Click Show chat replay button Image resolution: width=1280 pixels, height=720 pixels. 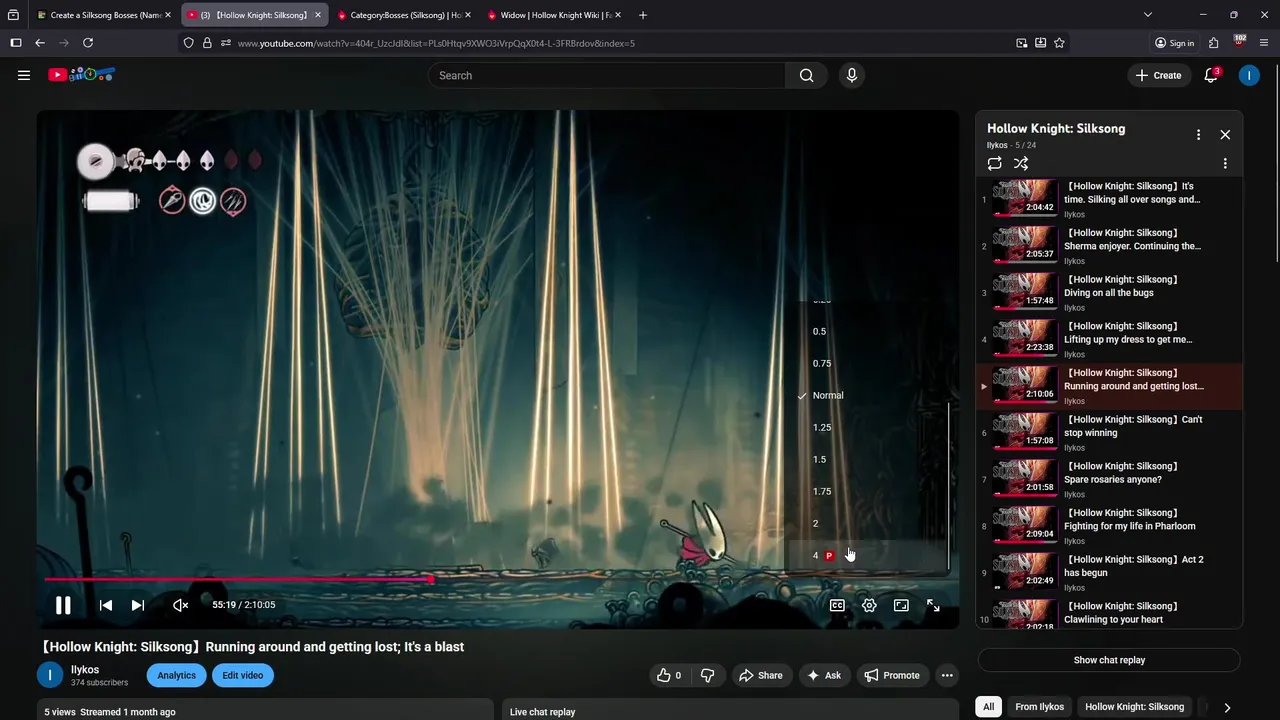(1109, 660)
